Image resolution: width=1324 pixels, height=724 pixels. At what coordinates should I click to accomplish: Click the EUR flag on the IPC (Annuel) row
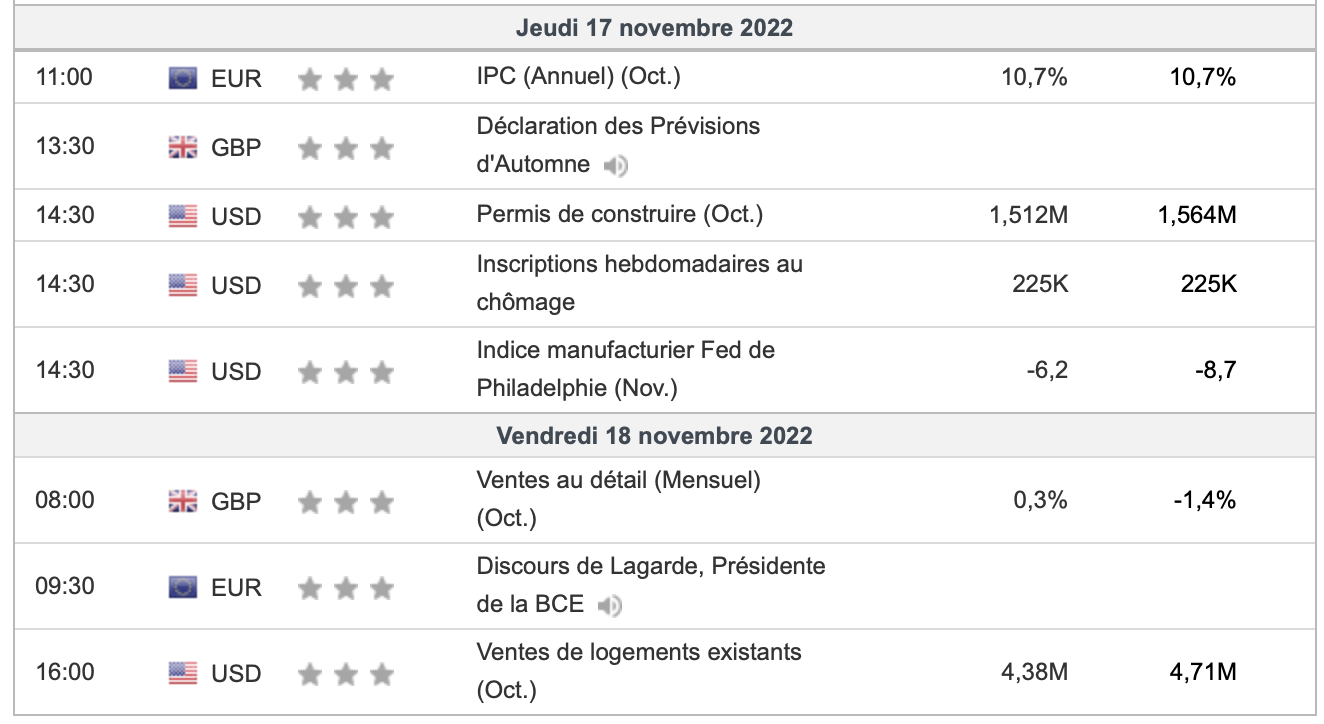(183, 78)
